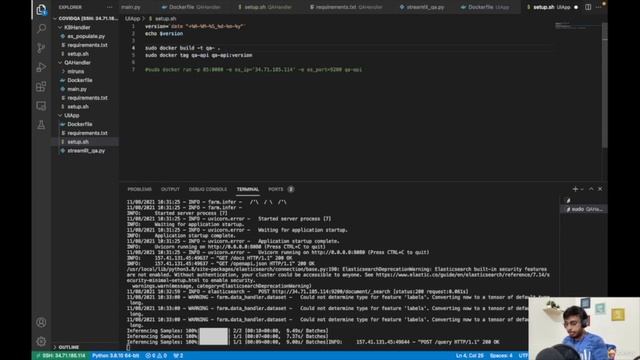Open the Manage gear icon
Image resolution: width=640 pixels, height=360 pixels.
coord(41,341)
